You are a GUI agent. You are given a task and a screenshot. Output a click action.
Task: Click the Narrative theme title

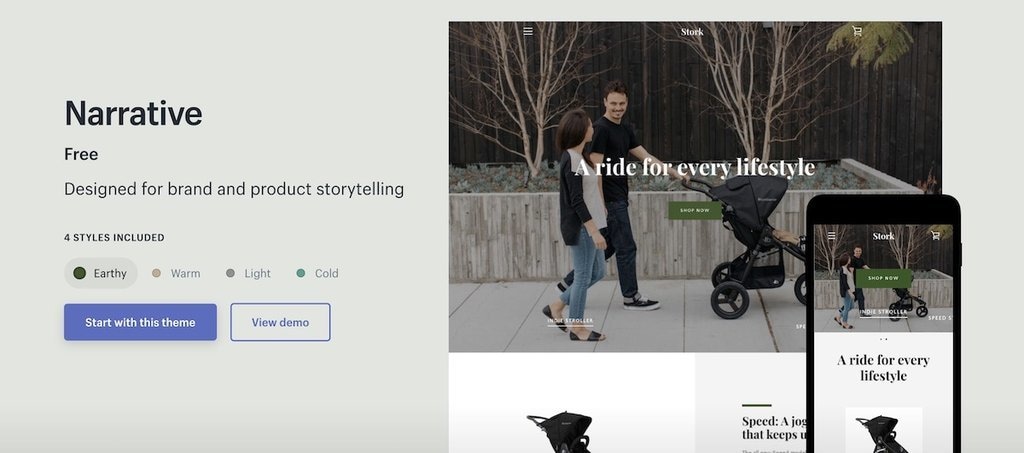point(133,113)
